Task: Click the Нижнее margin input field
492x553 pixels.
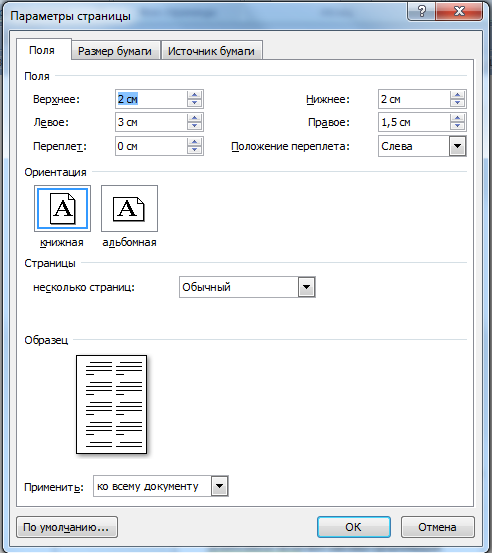Action: point(414,99)
